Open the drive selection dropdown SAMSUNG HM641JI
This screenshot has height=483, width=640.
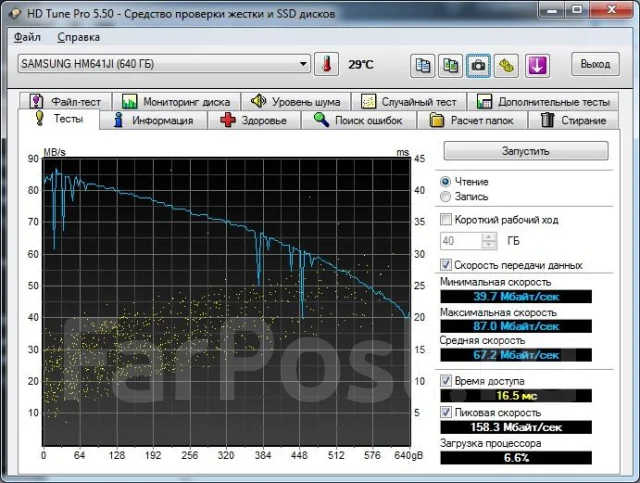[x=164, y=64]
